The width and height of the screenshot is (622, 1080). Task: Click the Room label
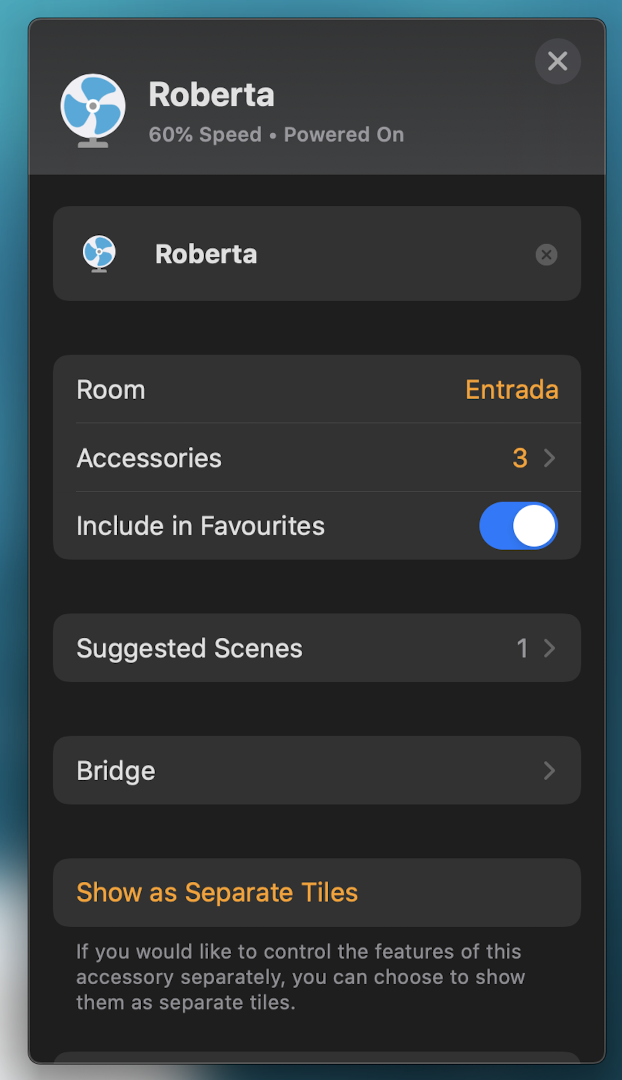[x=111, y=390]
